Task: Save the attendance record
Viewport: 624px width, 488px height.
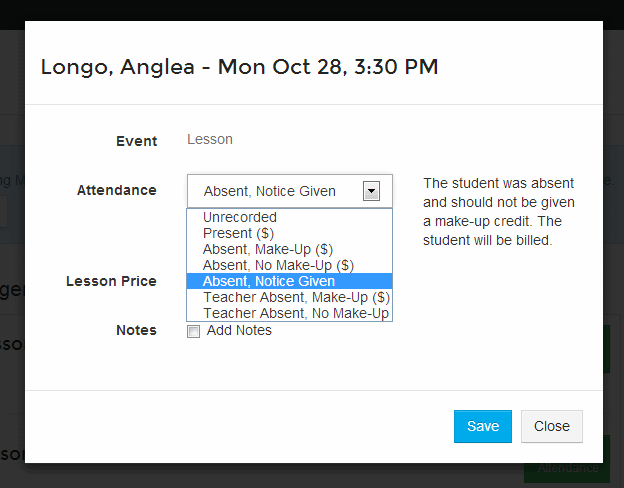Action: (x=483, y=426)
